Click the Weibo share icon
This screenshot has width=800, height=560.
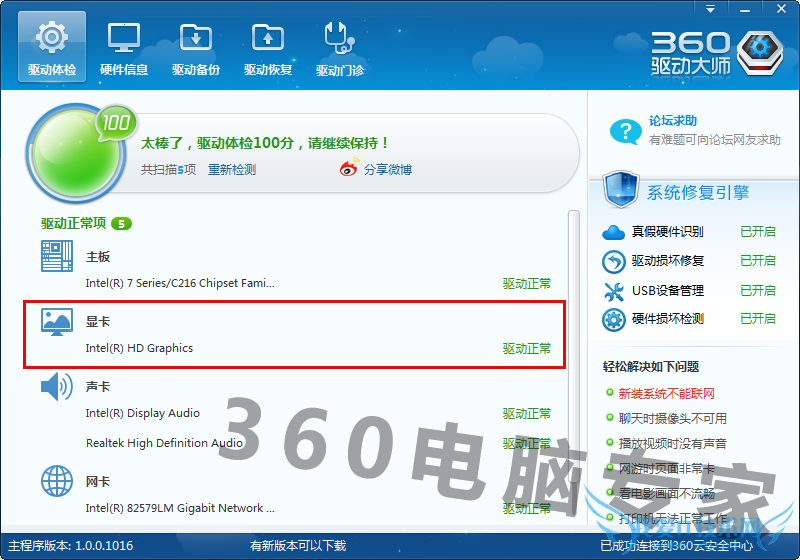tap(349, 167)
